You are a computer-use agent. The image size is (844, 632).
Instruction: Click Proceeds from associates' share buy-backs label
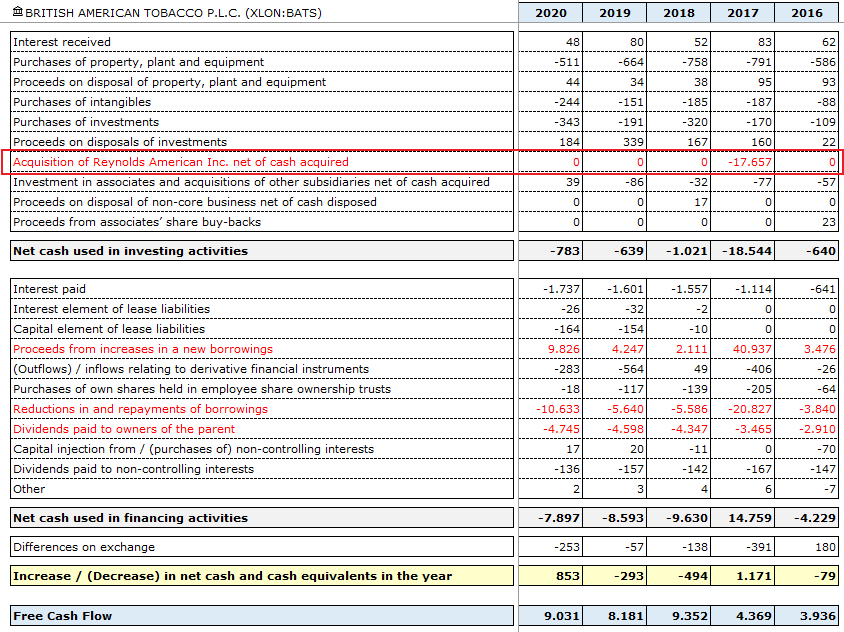click(137, 222)
